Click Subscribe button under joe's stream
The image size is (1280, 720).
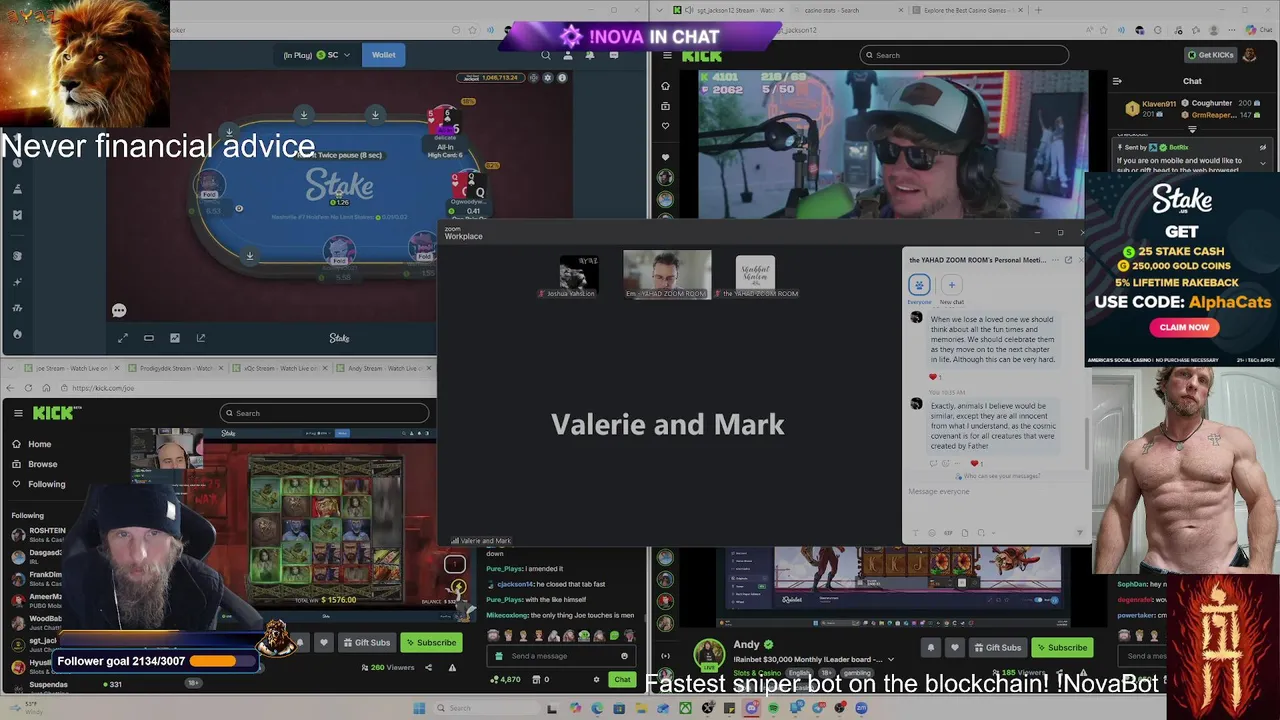430,643
